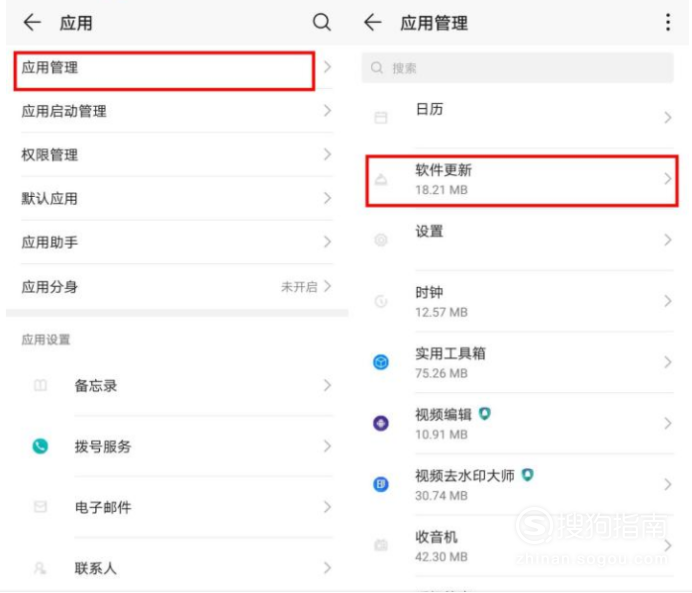Open the 默认应用 menu entry
Image resolution: width=692 pixels, height=593 pixels.
point(177,198)
